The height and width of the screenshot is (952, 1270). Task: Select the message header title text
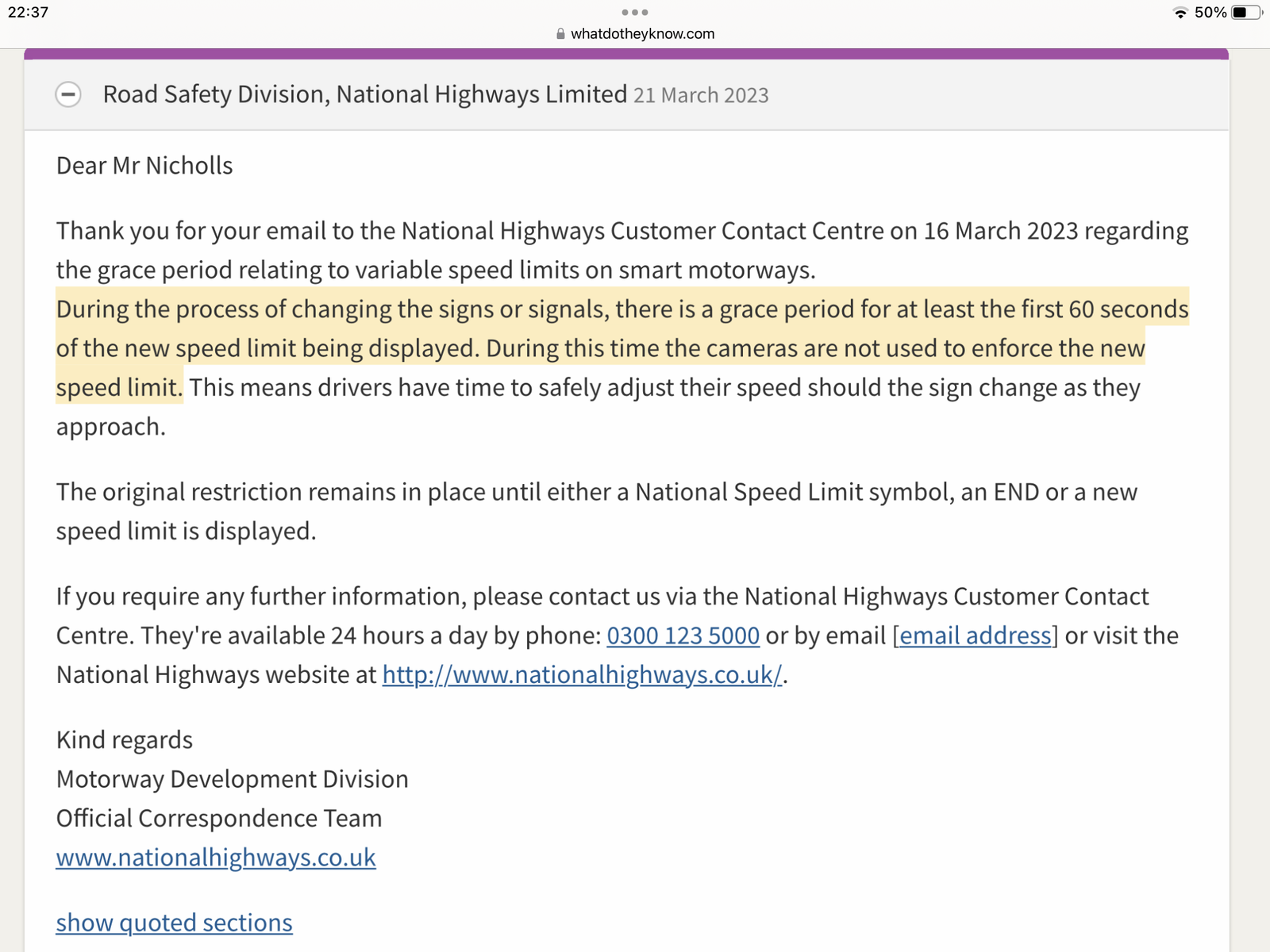pos(365,94)
